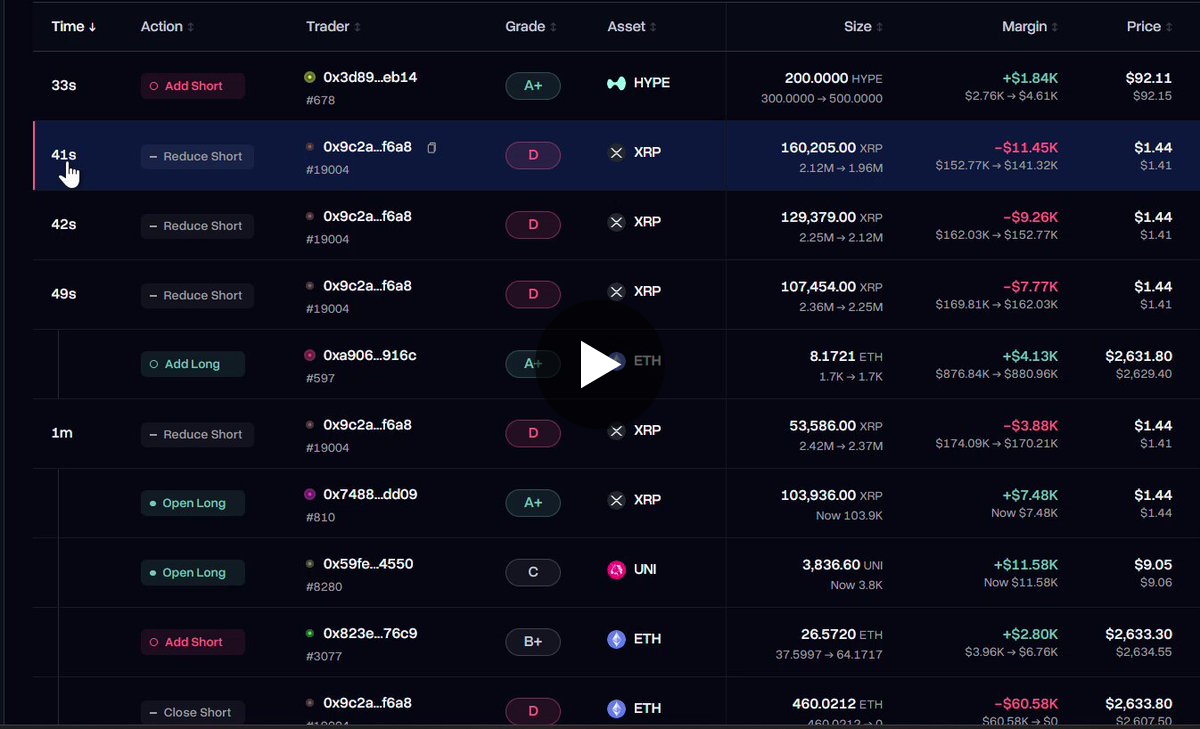1200x729 pixels.
Task: Click the C grade badge in UNI row
Action: (x=533, y=572)
